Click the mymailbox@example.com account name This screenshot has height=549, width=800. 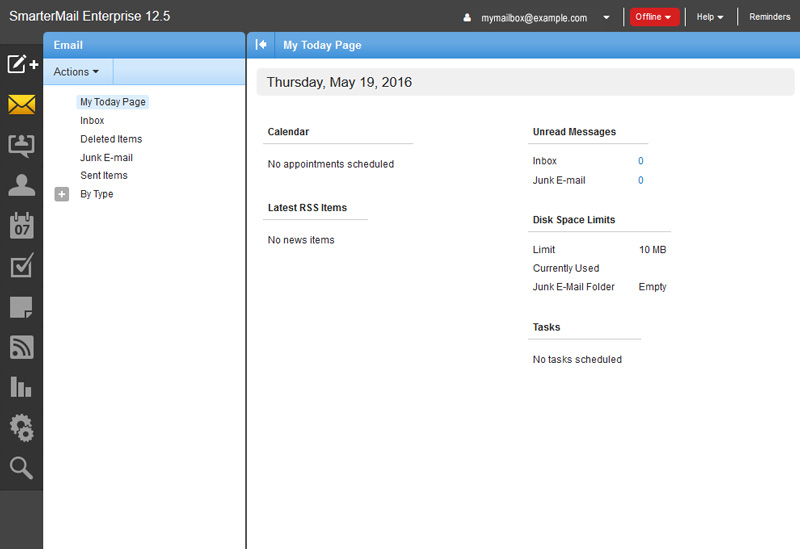[534, 18]
